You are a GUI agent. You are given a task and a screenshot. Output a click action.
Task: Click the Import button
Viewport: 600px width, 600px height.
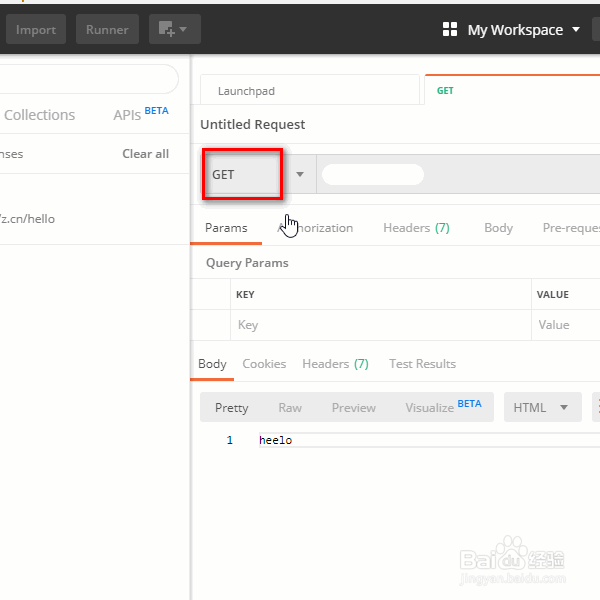(x=36, y=29)
